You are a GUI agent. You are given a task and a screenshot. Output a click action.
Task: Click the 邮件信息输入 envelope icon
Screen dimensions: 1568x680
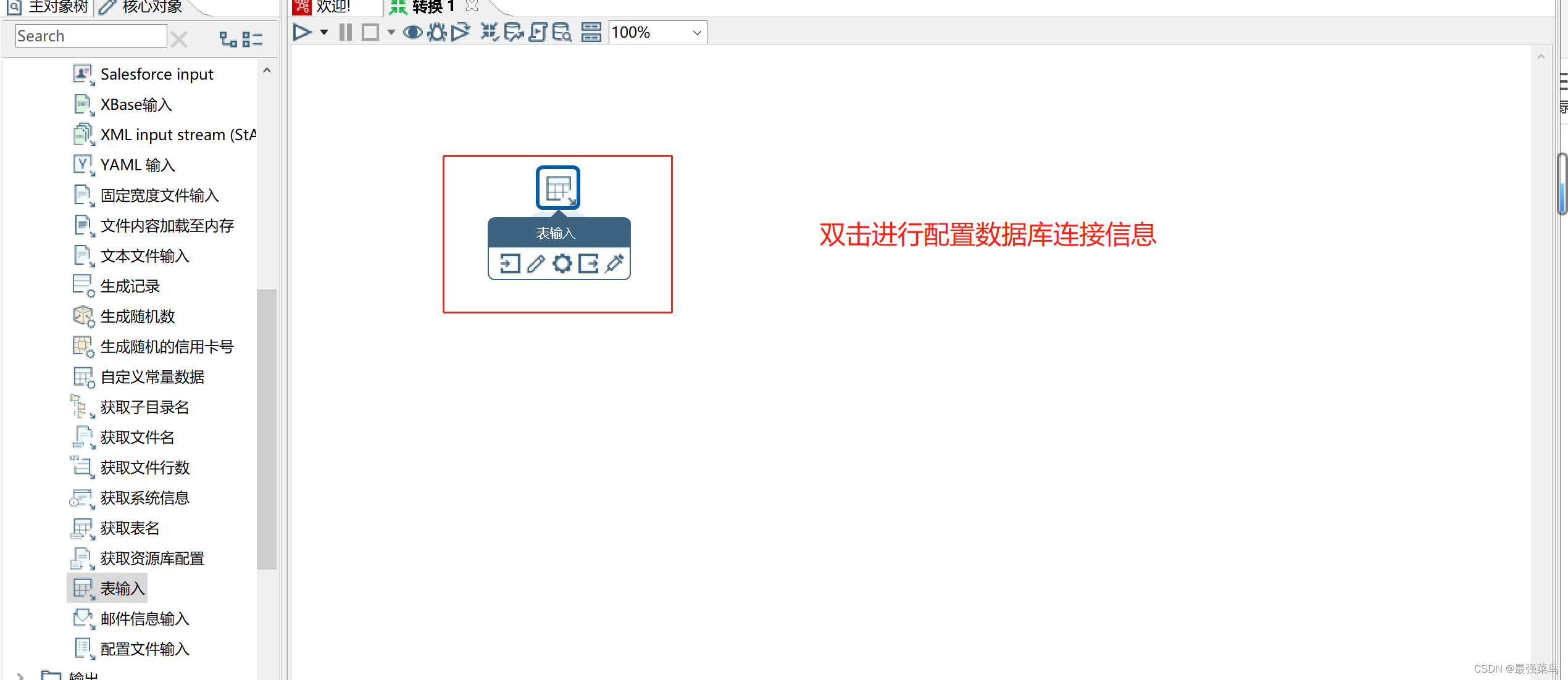[83, 618]
